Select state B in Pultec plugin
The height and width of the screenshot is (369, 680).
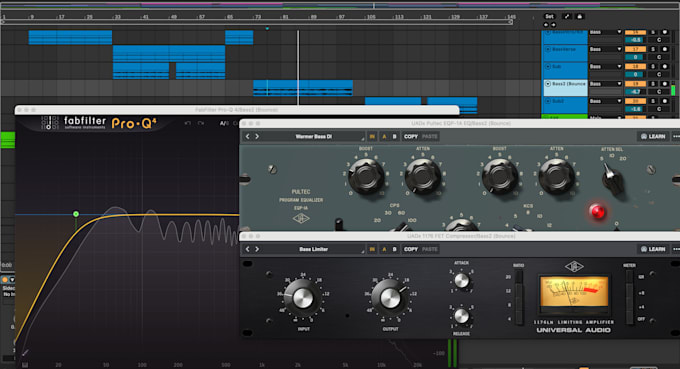394,137
